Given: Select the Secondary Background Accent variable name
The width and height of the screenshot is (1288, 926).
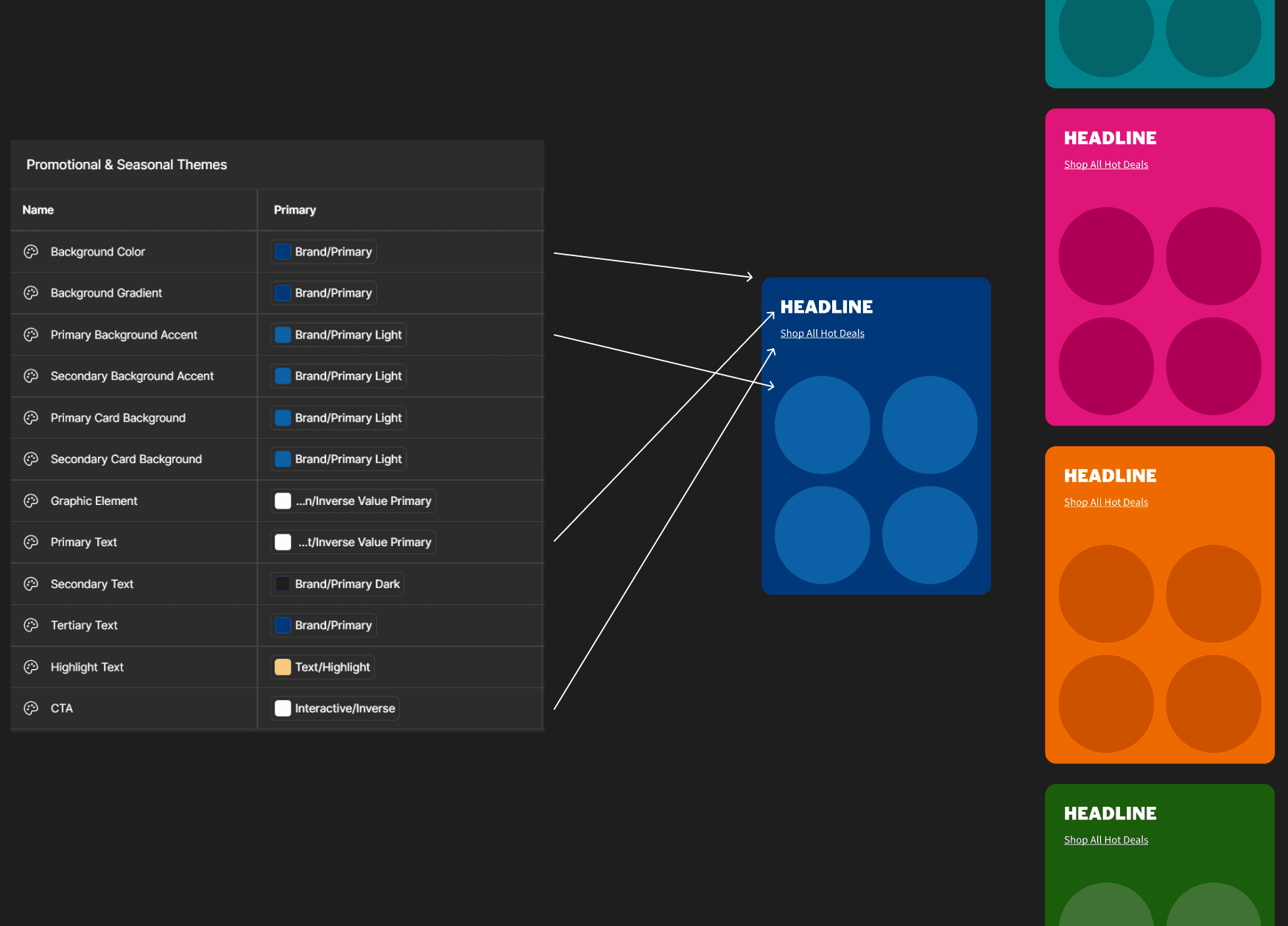Looking at the screenshot, I should tap(133, 376).
